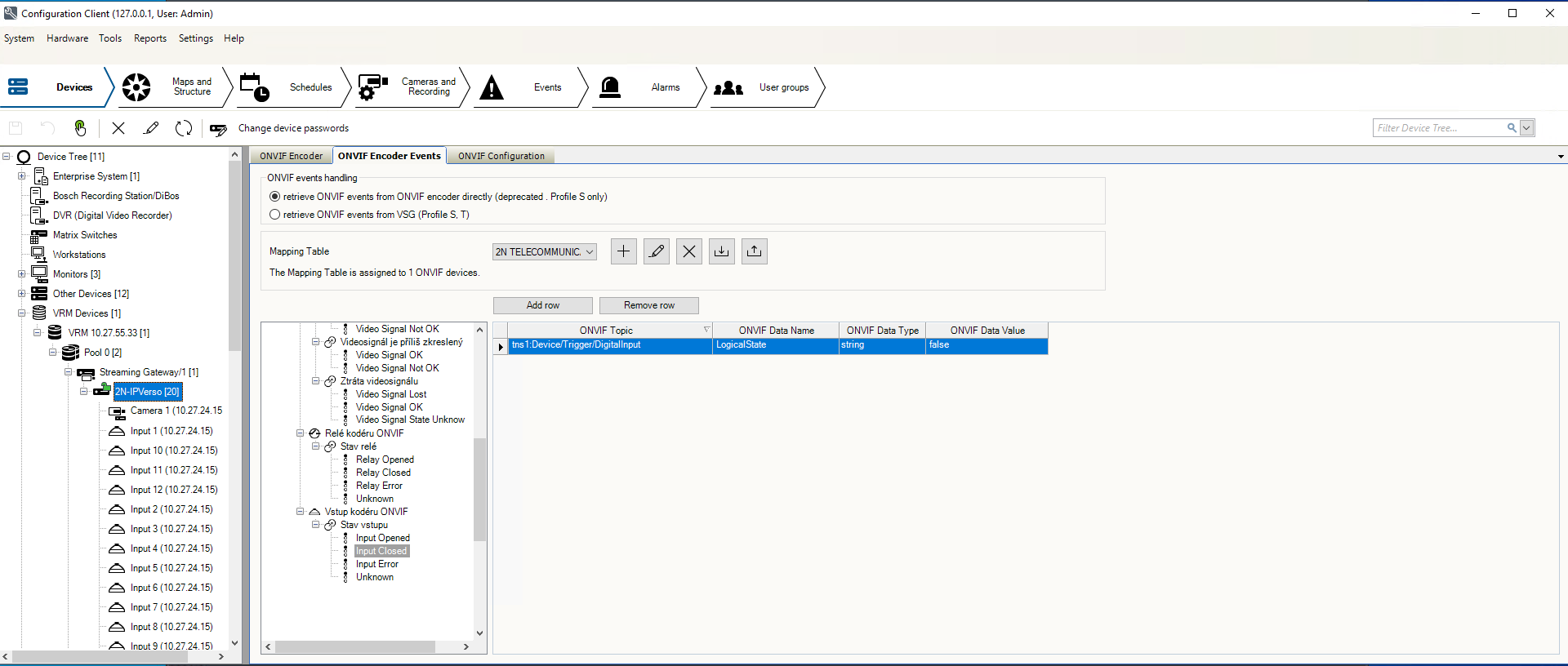
Task: Click the Filter Device Tree search field
Action: (1439, 128)
